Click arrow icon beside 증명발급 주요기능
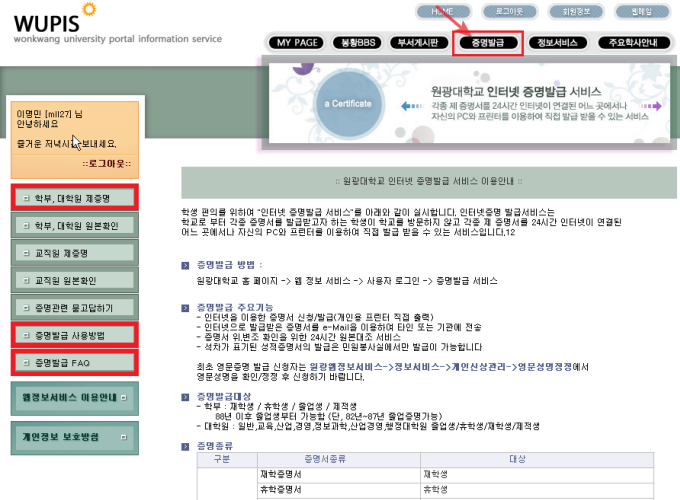The width and height of the screenshot is (680, 500). tap(185, 308)
